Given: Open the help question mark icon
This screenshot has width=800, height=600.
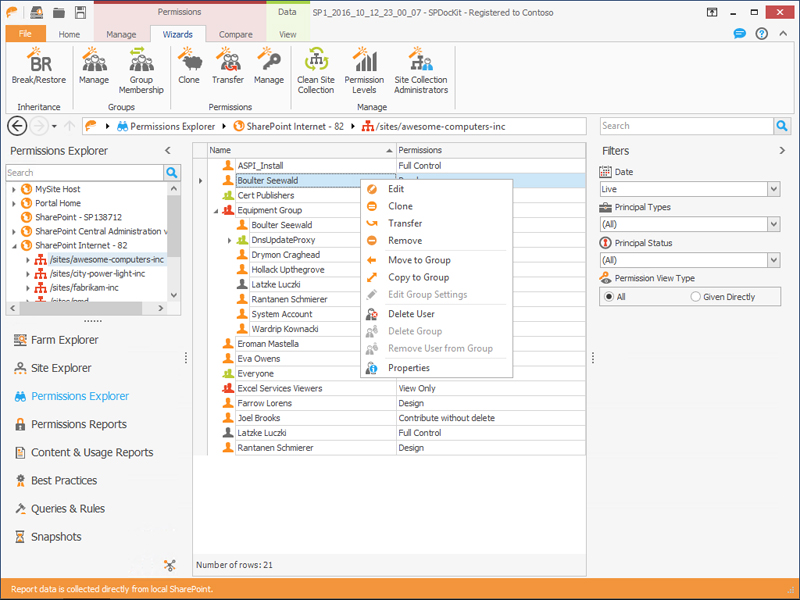Looking at the screenshot, I should pyautogui.click(x=761, y=34).
